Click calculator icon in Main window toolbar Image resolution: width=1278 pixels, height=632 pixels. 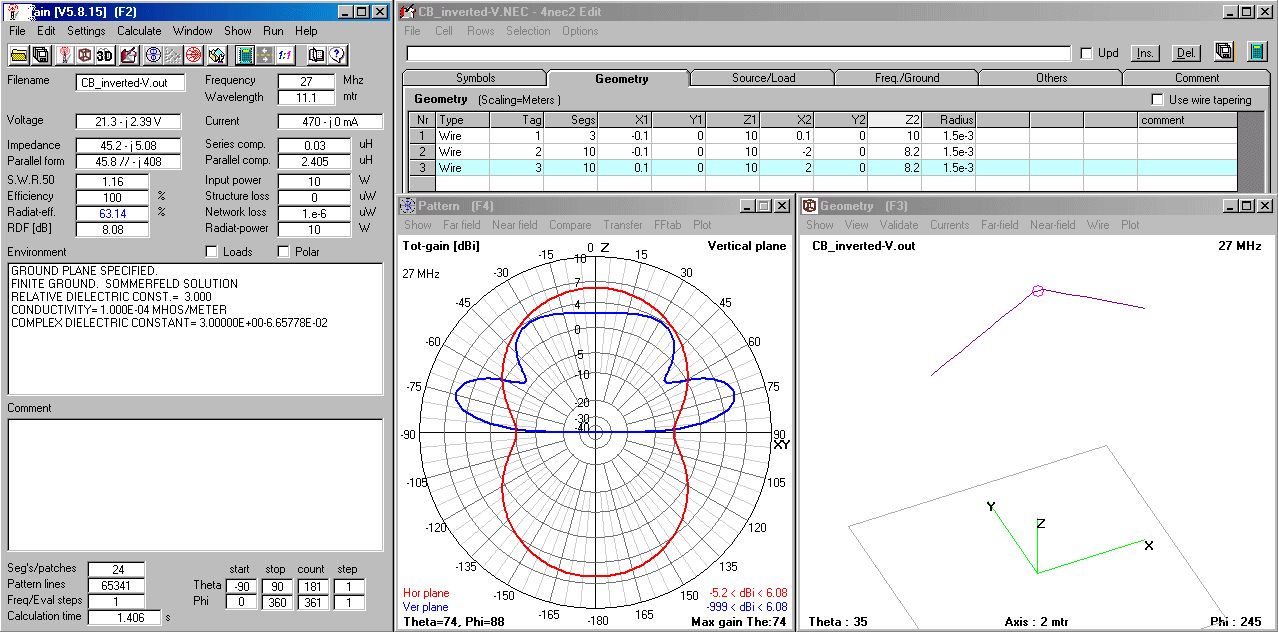click(245, 55)
